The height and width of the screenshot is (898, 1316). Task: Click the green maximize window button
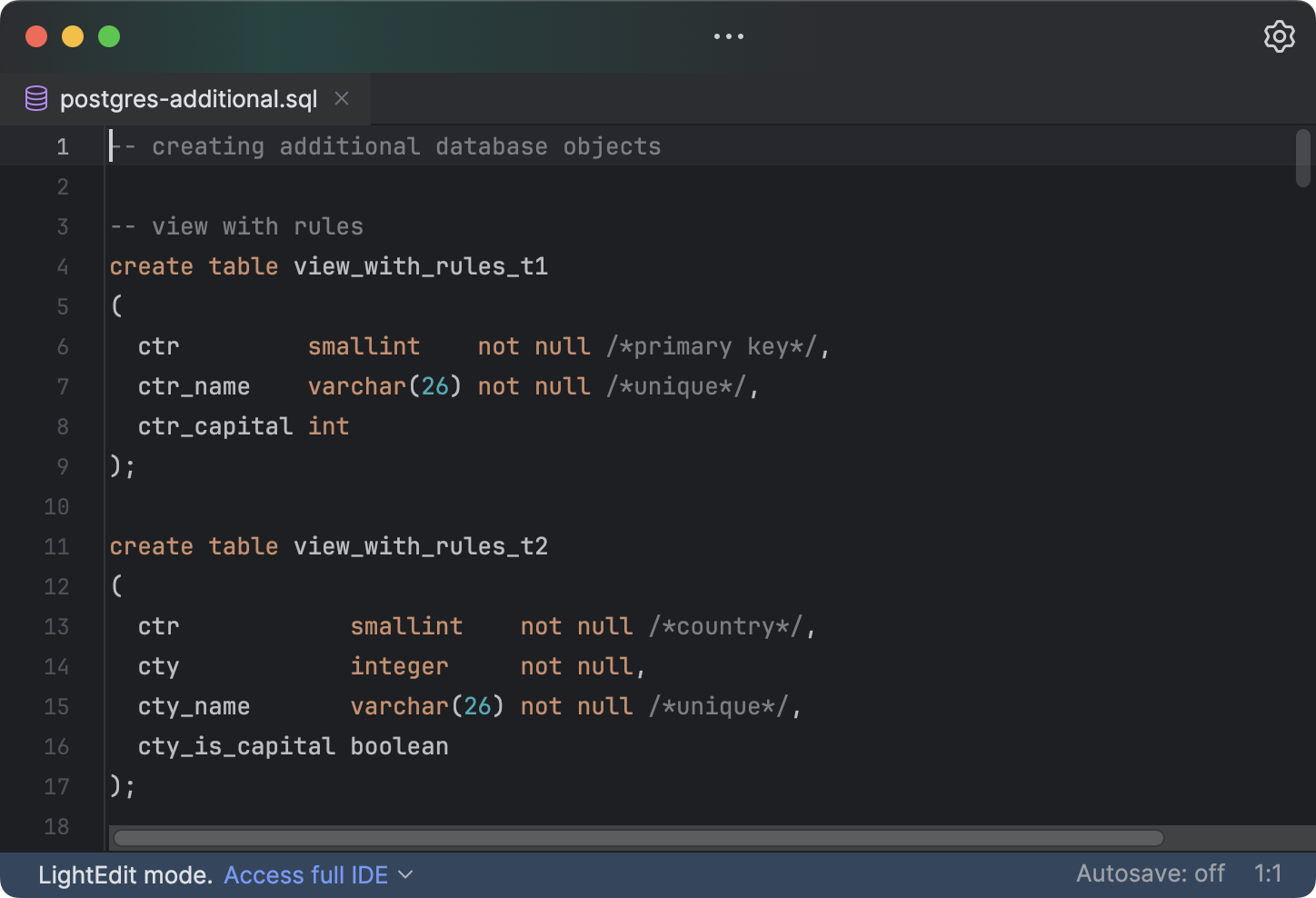point(109,36)
